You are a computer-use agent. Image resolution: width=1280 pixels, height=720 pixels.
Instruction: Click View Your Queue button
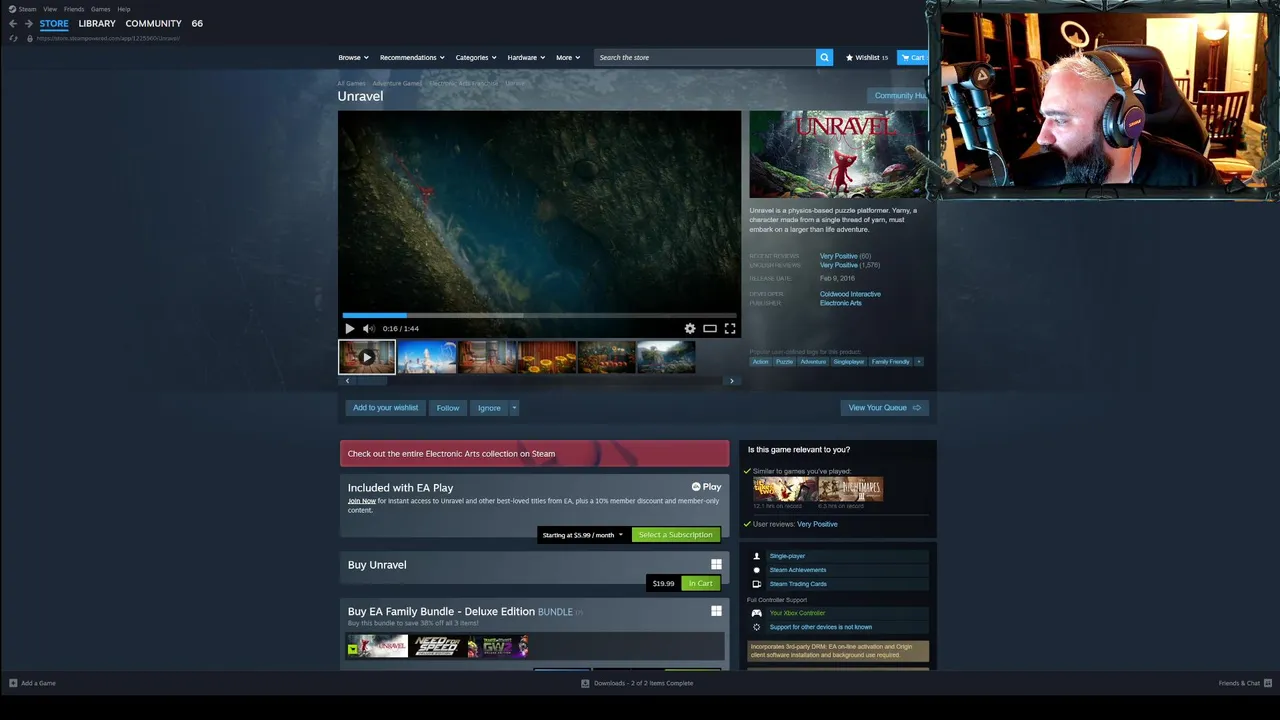tap(885, 408)
